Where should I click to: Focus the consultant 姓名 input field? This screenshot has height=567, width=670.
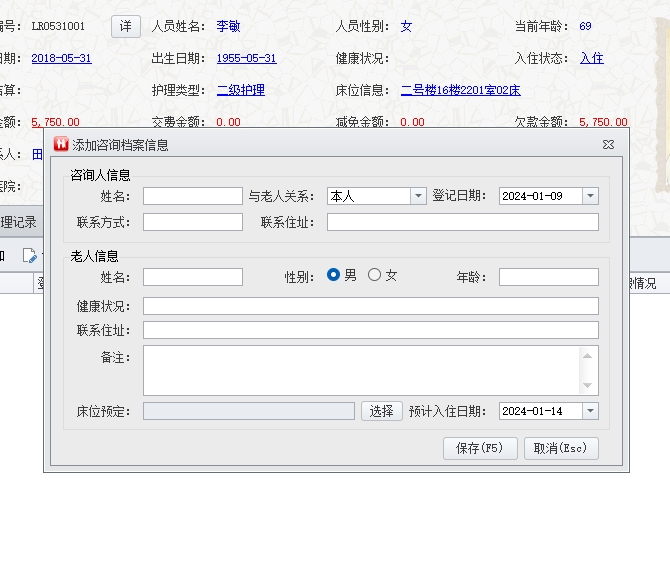click(x=192, y=196)
